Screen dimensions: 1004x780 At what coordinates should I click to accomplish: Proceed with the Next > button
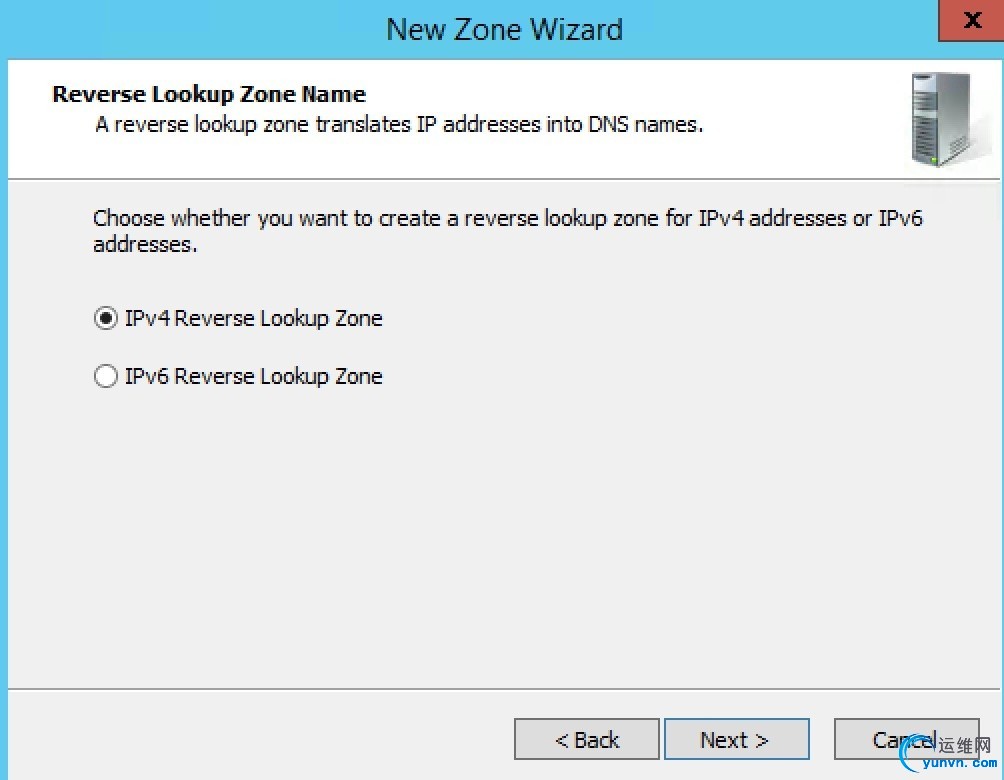click(x=736, y=740)
